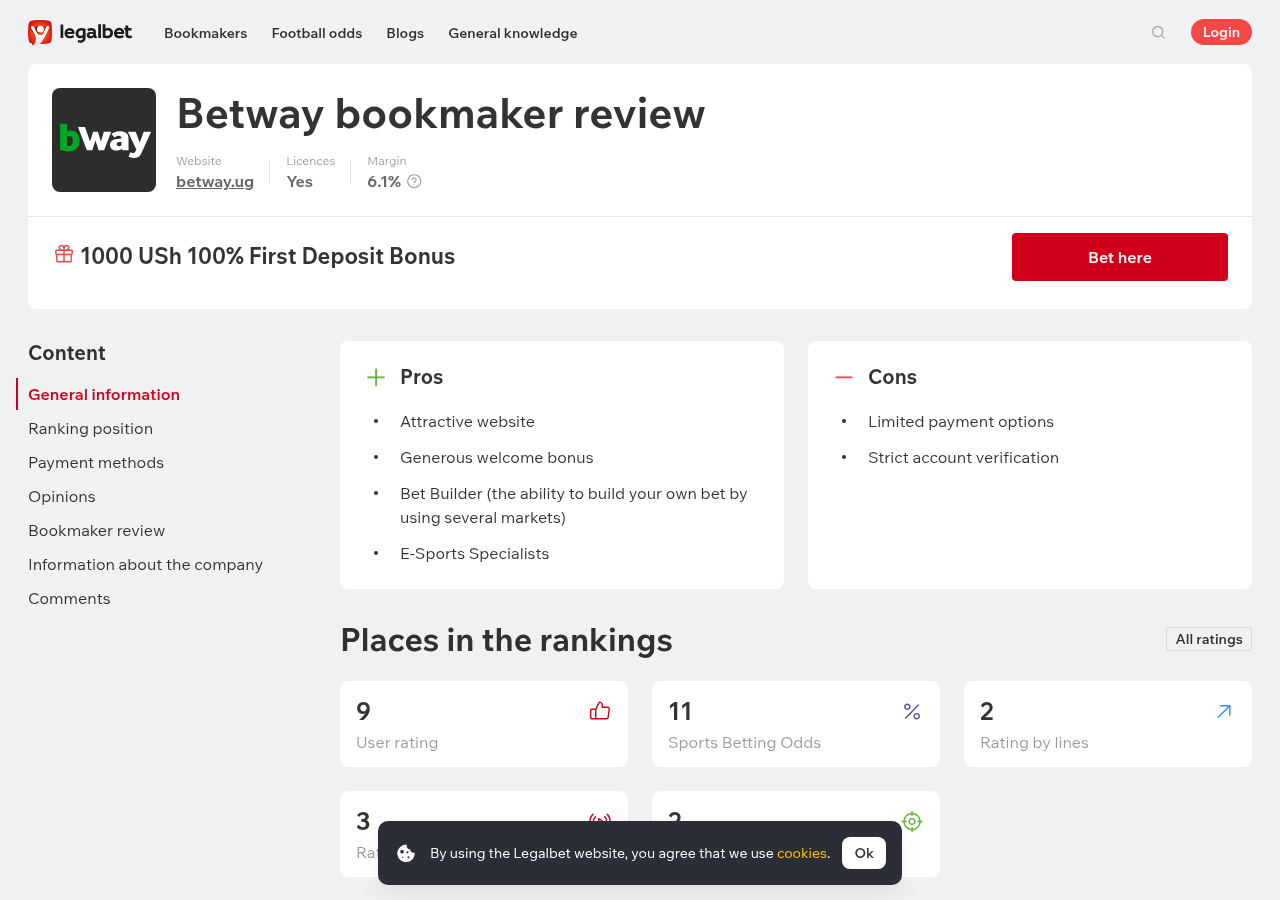The image size is (1280, 900).
Task: Visit the betway.ug website link
Action: tap(215, 181)
